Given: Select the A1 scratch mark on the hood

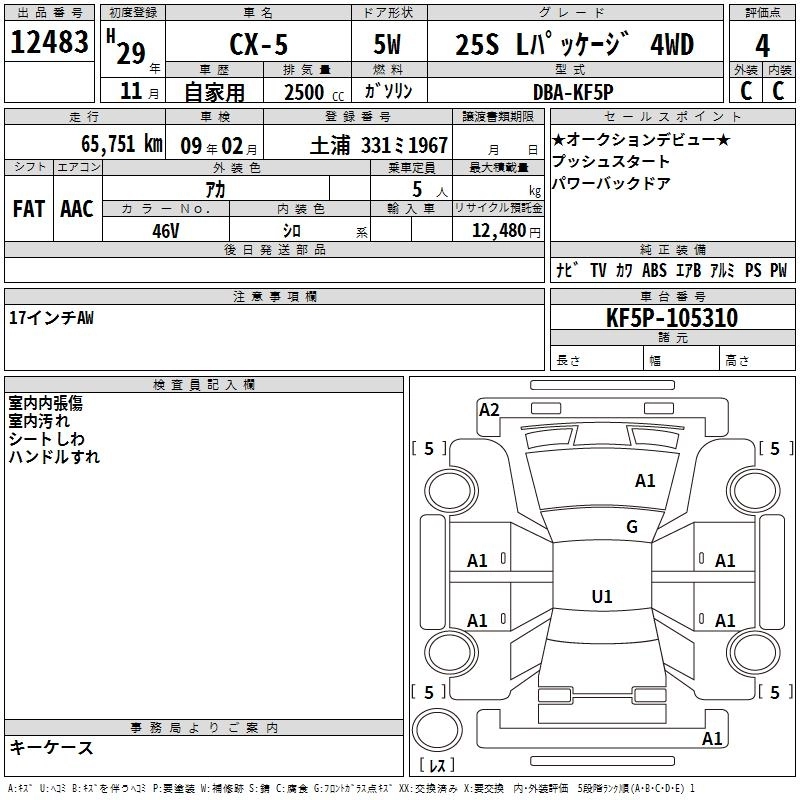Looking at the screenshot, I should (645, 481).
